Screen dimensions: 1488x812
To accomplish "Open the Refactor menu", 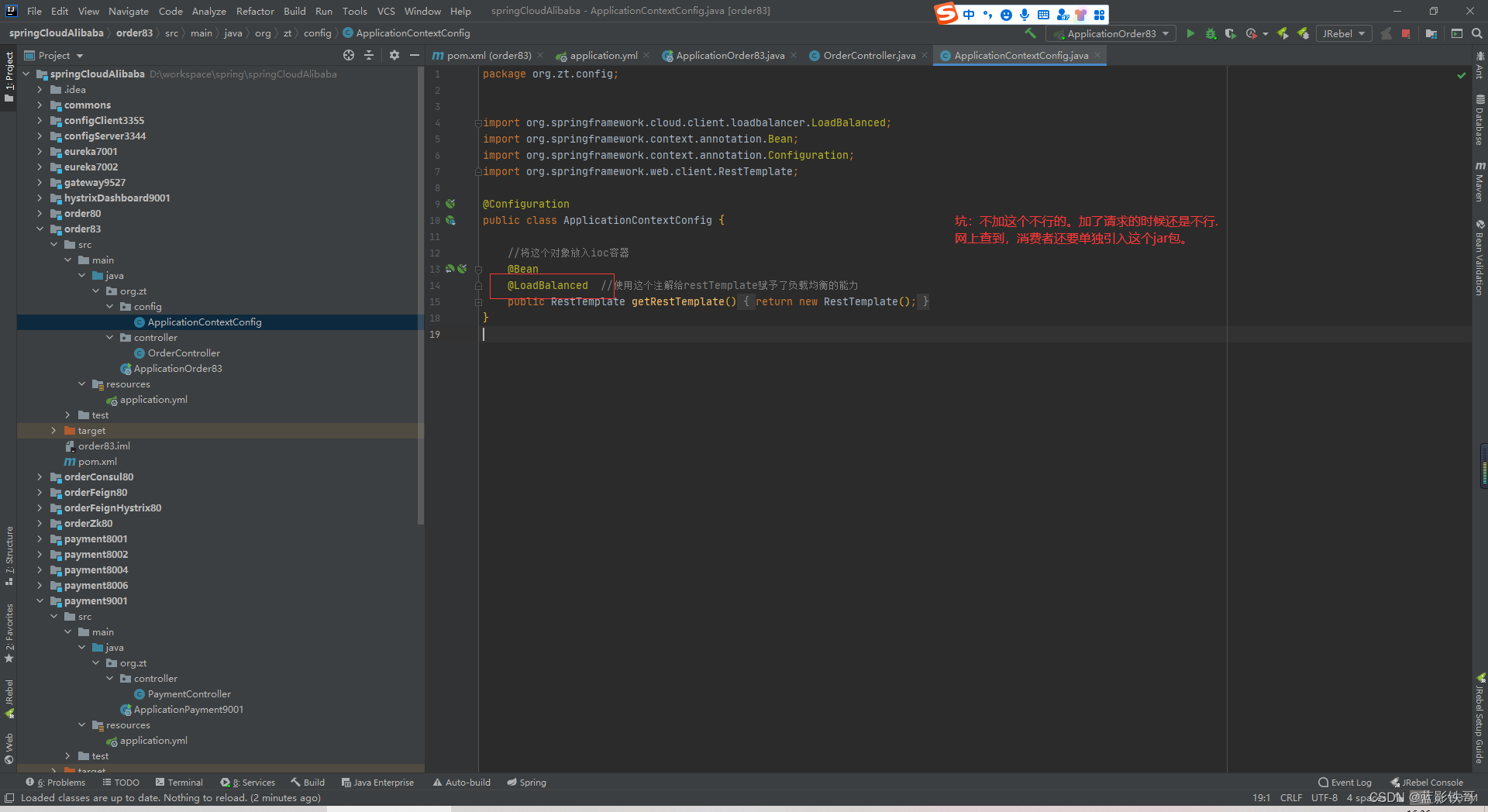I will pos(255,11).
